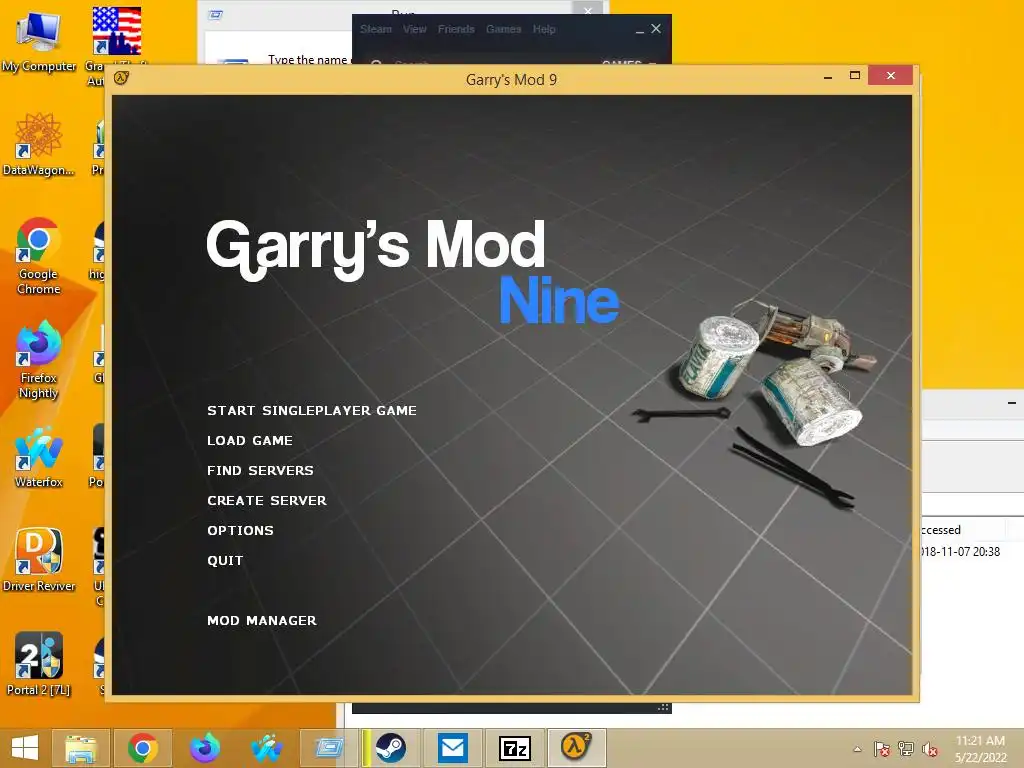Open the View menu in Steam window
Image resolution: width=1024 pixels, height=768 pixels.
click(414, 29)
